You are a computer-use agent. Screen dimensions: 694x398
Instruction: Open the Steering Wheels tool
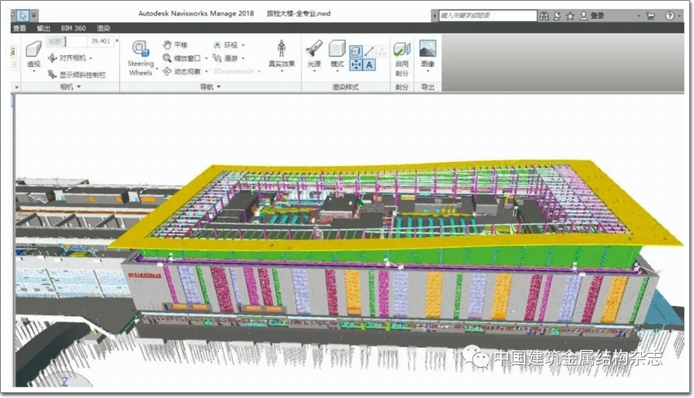[x=141, y=58]
